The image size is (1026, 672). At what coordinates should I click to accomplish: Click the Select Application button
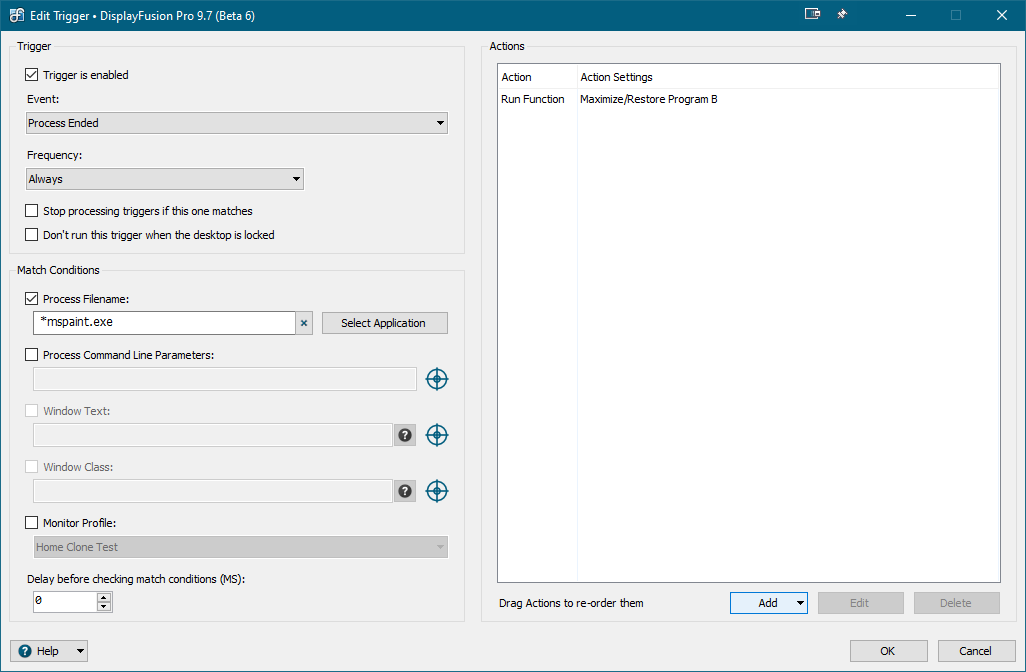tap(384, 323)
